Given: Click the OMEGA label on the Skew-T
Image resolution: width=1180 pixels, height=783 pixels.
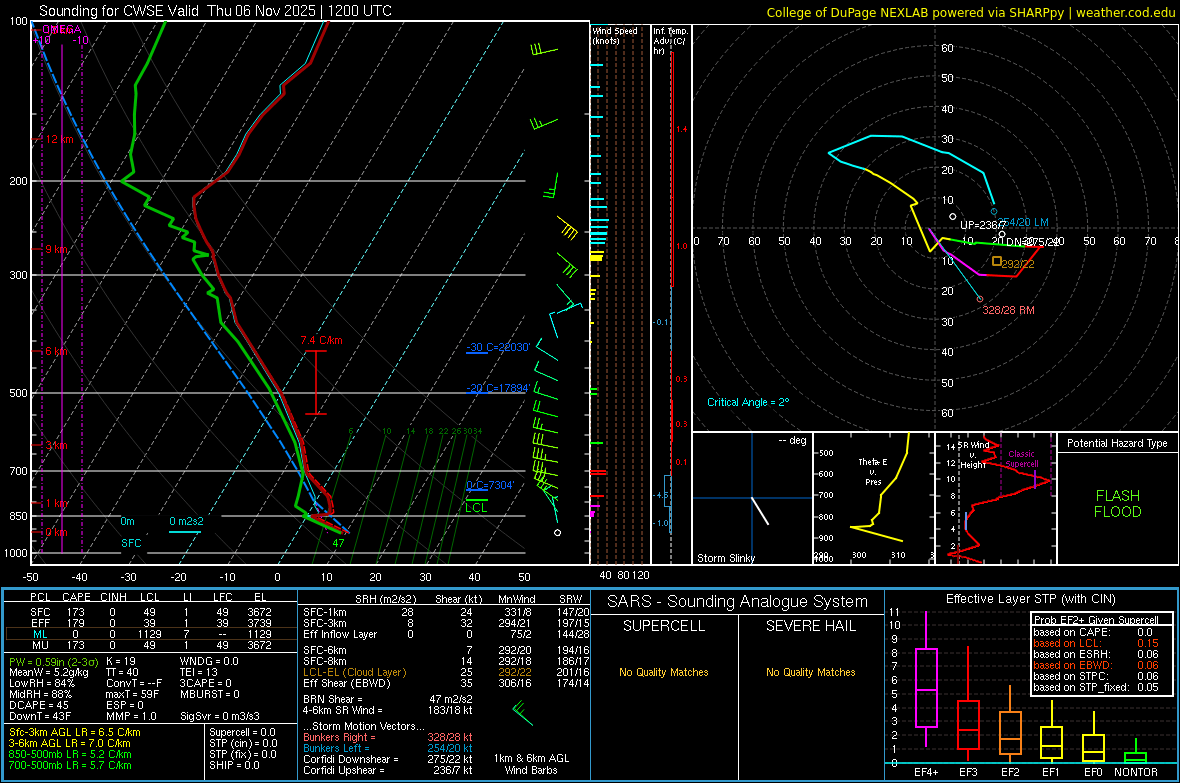Looking at the screenshot, I should point(62,29).
